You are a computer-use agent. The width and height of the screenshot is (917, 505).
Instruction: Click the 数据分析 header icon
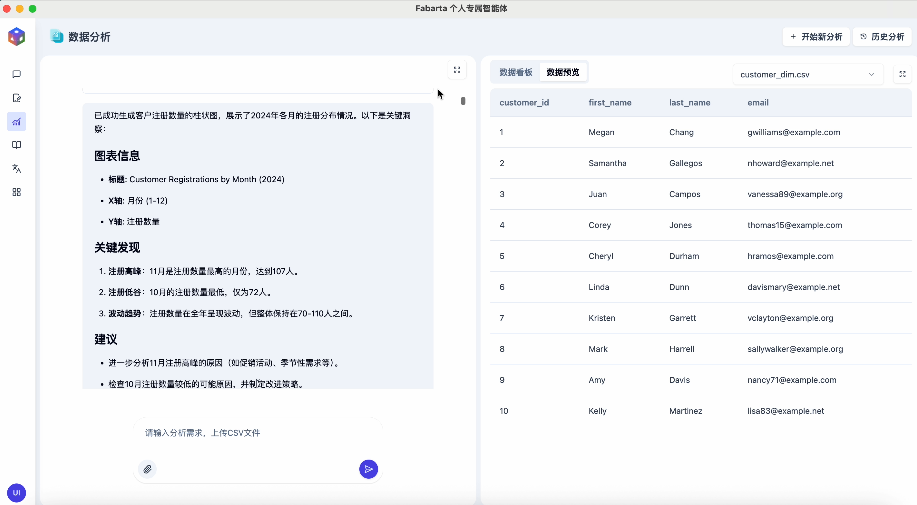57,36
